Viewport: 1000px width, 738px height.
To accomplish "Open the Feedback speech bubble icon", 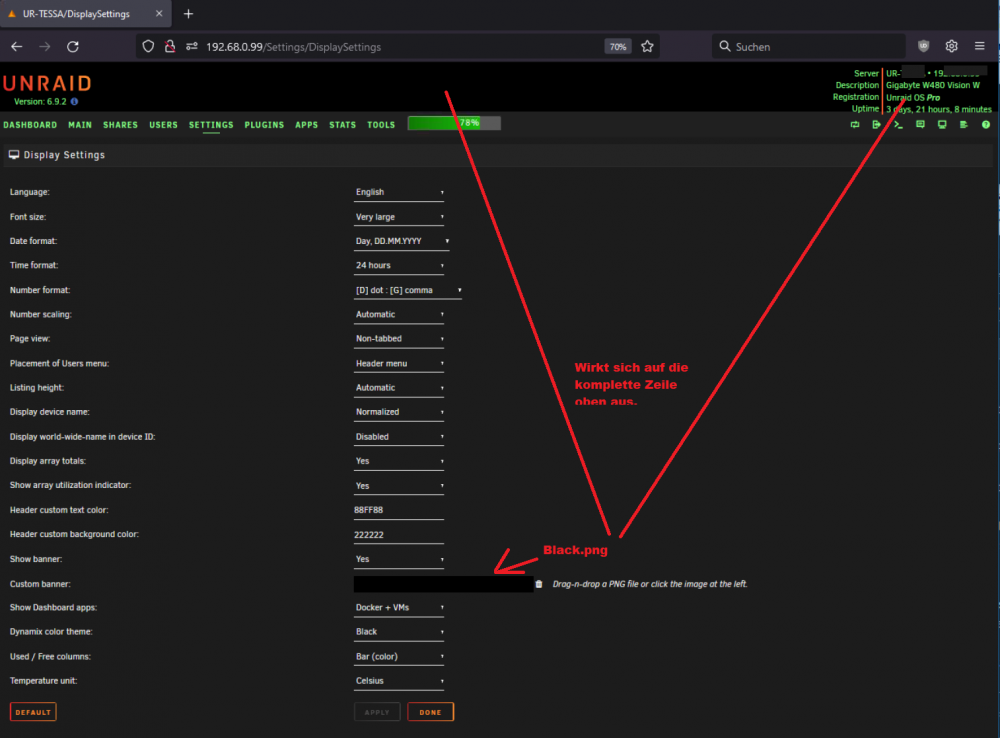I will click(920, 124).
